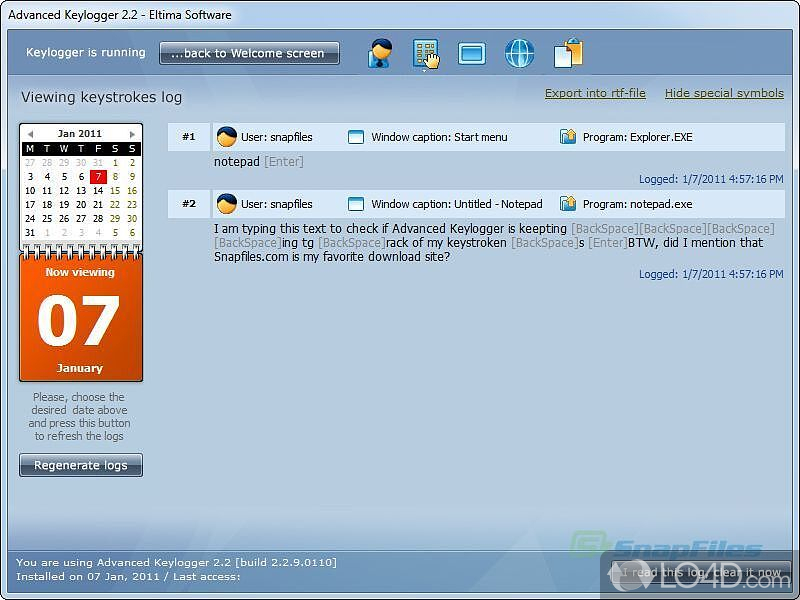Go to next month in calendar
The width and height of the screenshot is (800, 600).
pos(132,134)
